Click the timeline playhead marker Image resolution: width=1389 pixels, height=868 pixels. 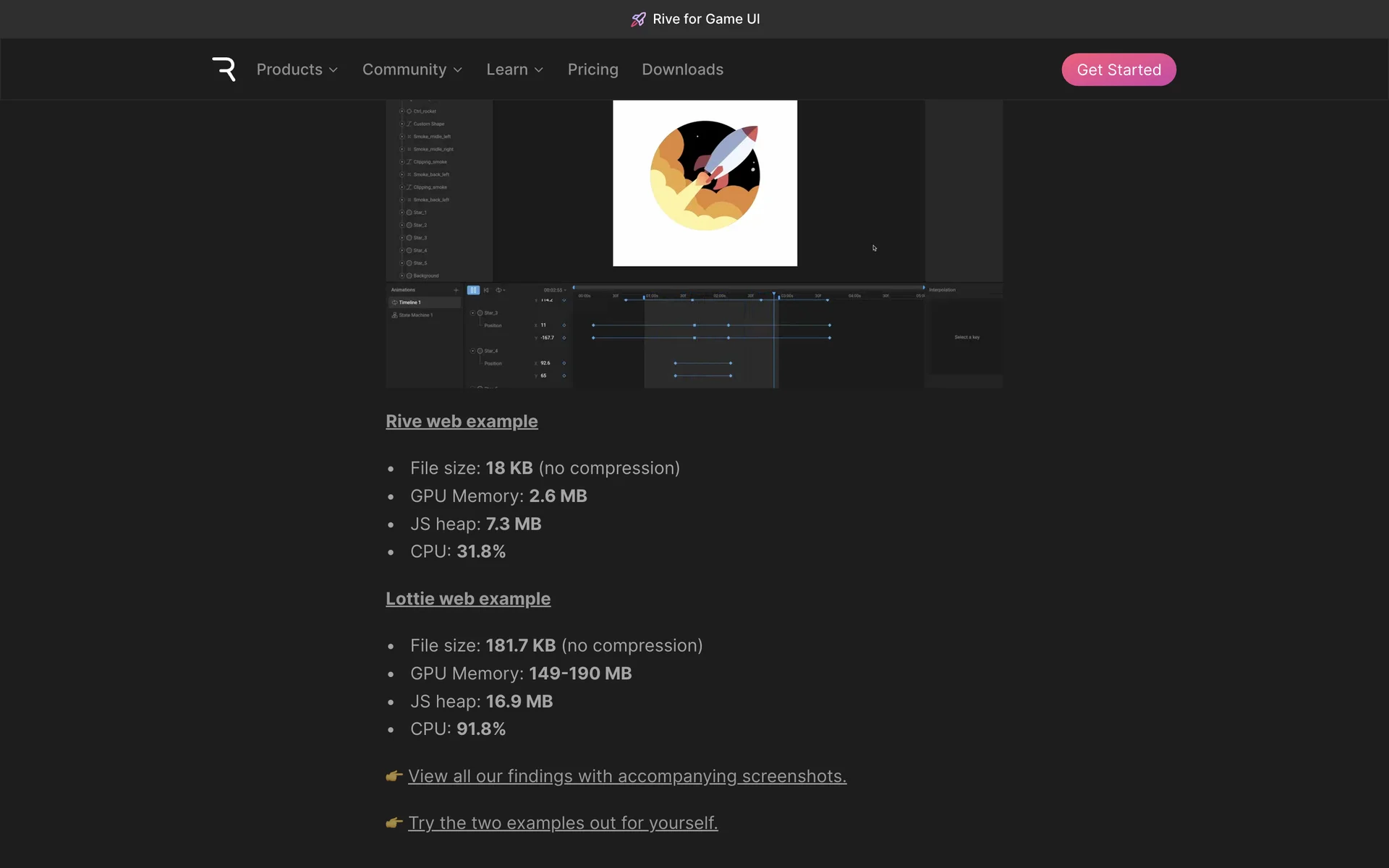tap(774, 294)
